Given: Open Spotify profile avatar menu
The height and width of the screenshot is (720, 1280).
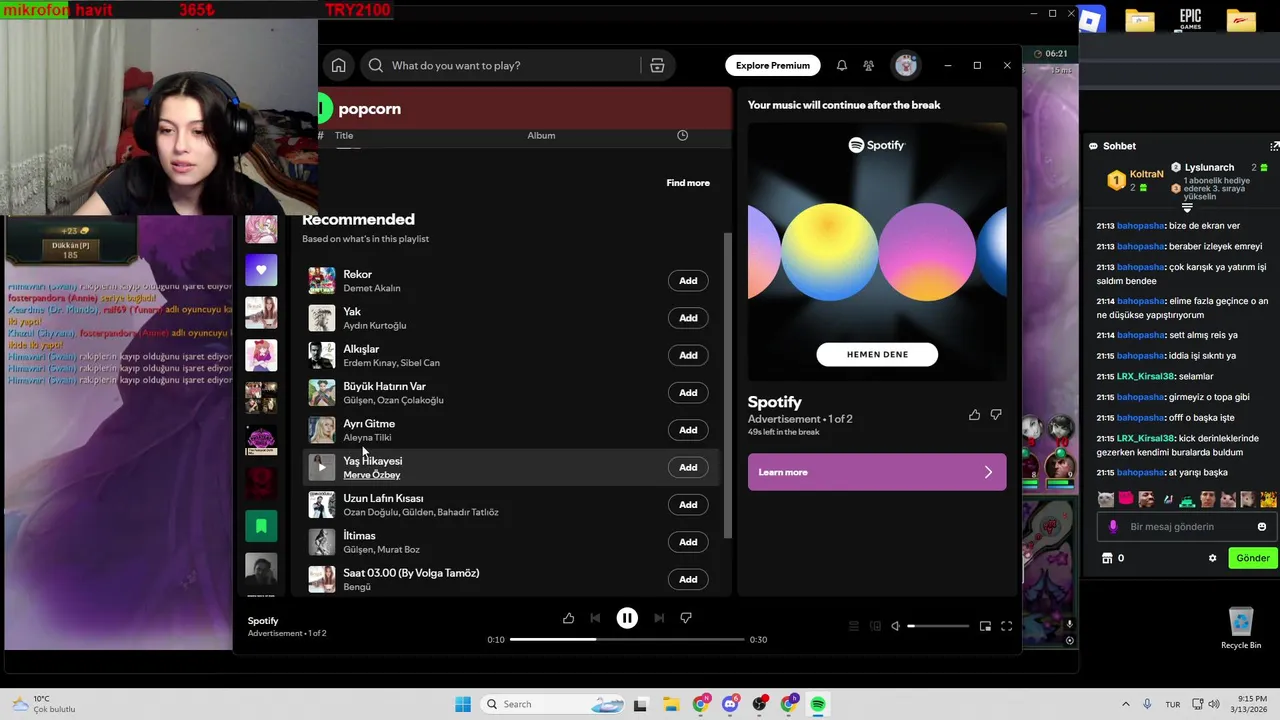Looking at the screenshot, I should (x=906, y=65).
